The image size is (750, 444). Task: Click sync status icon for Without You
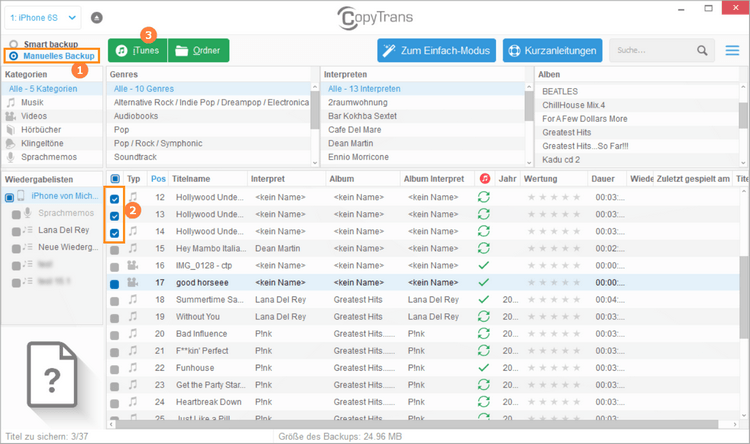tap(484, 316)
